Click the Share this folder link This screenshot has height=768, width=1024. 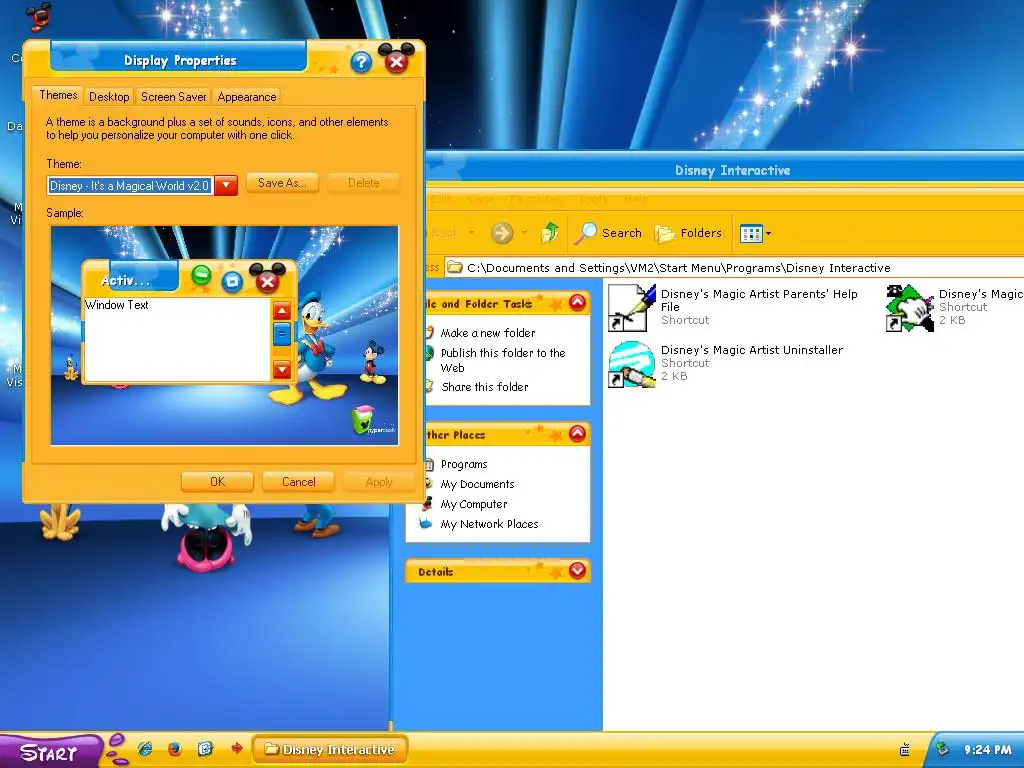click(485, 387)
